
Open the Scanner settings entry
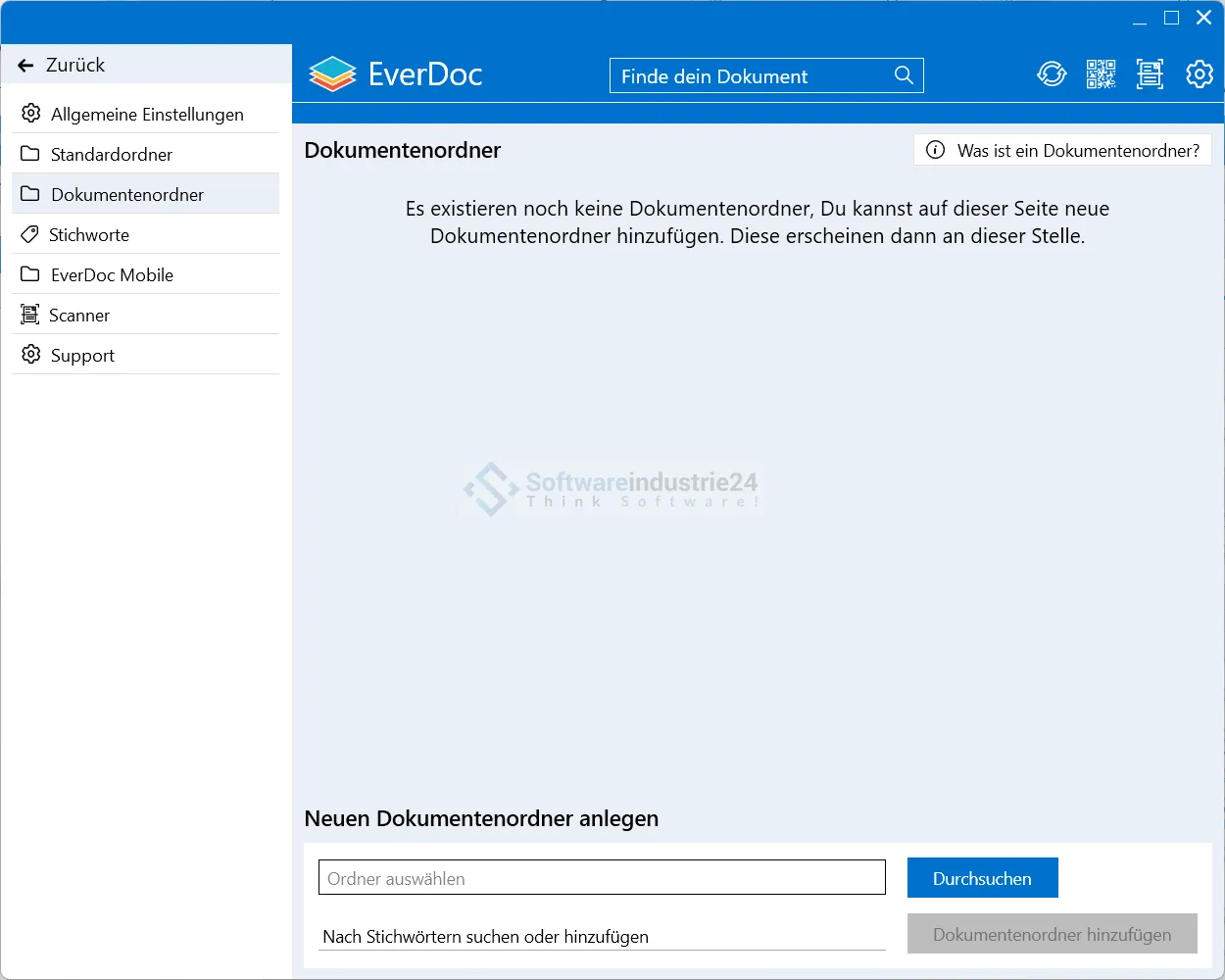pyautogui.click(x=78, y=316)
